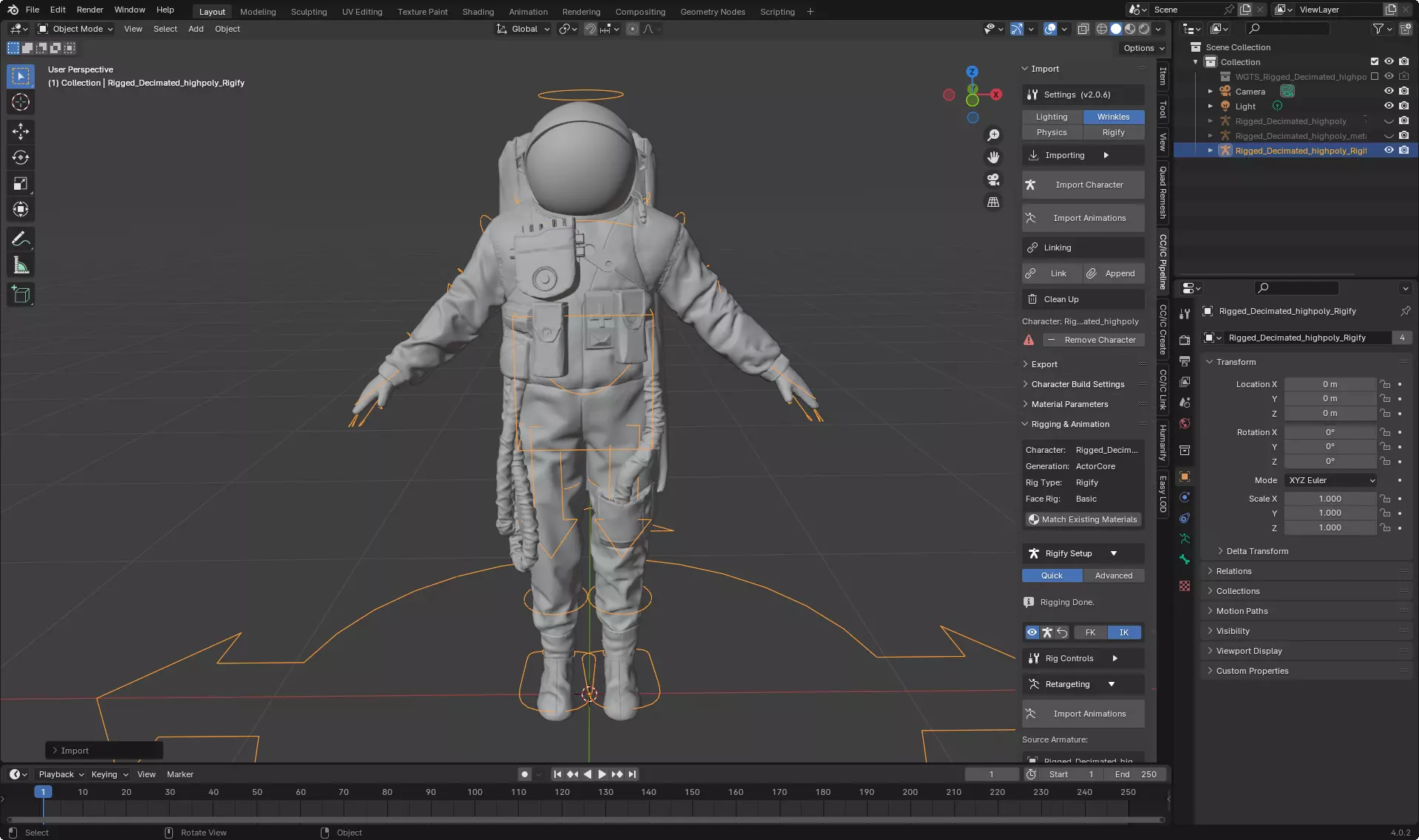Open the Bone properties tab
This screenshot has height=840, width=1419.
[x=1185, y=559]
